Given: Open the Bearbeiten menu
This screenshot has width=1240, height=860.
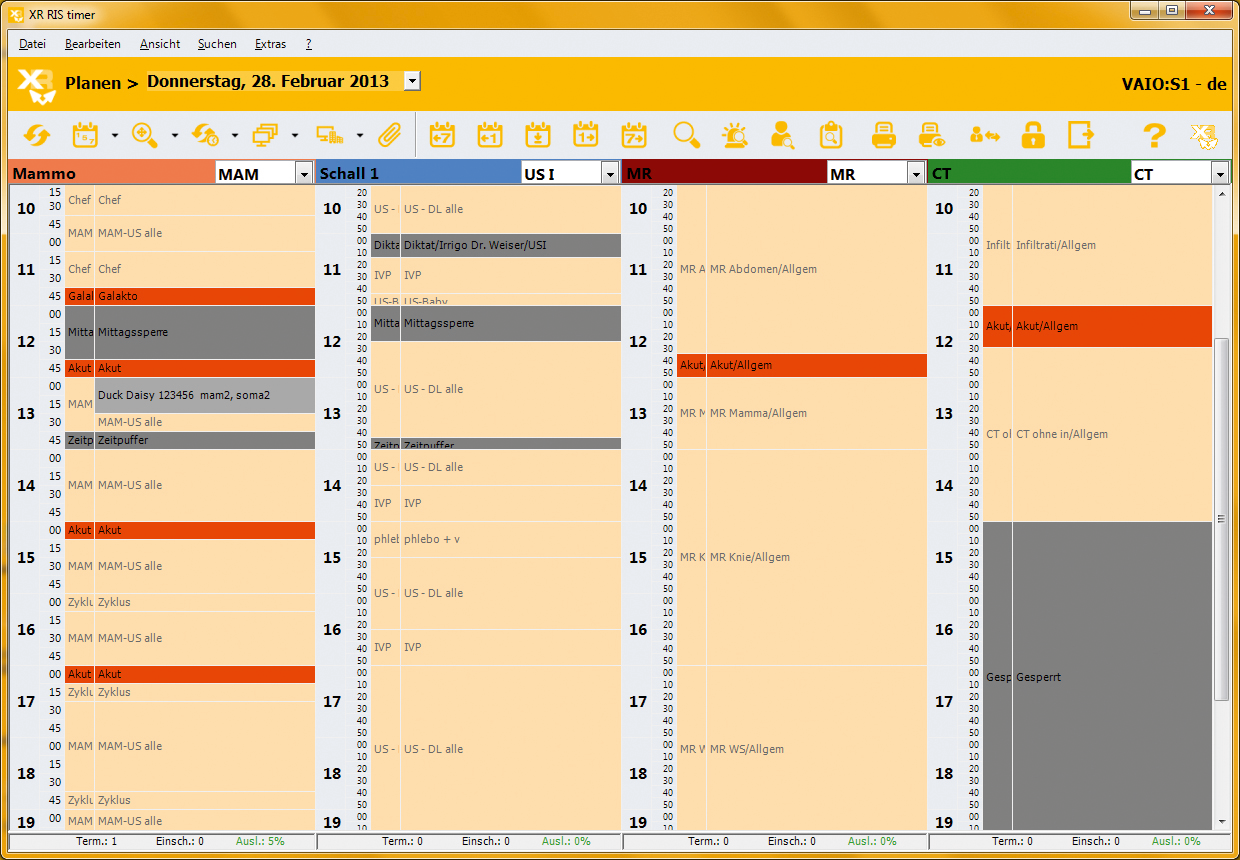Looking at the screenshot, I should click(92, 44).
